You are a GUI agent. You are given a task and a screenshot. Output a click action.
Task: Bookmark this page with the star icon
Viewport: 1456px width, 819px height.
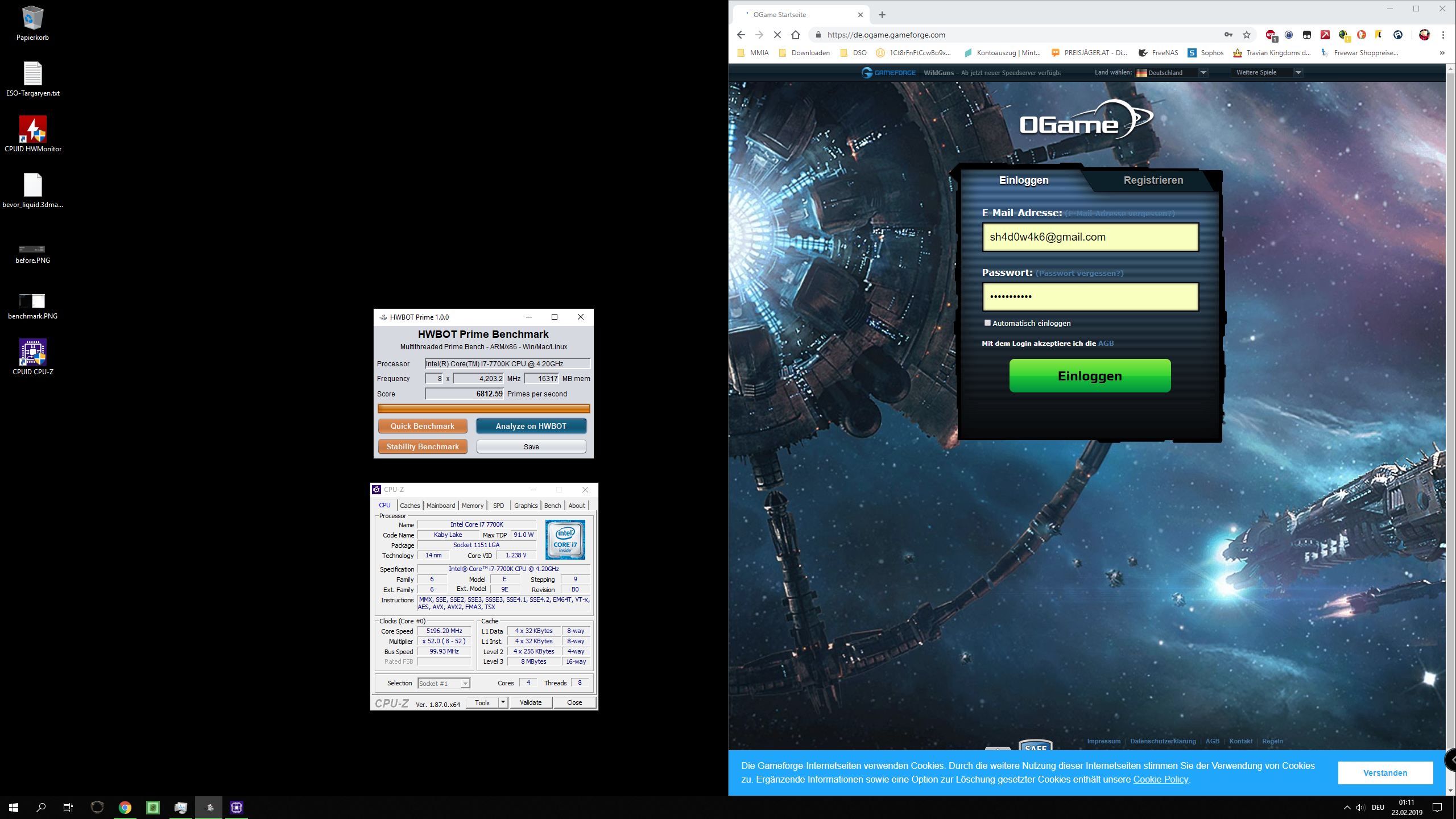pyautogui.click(x=1247, y=35)
